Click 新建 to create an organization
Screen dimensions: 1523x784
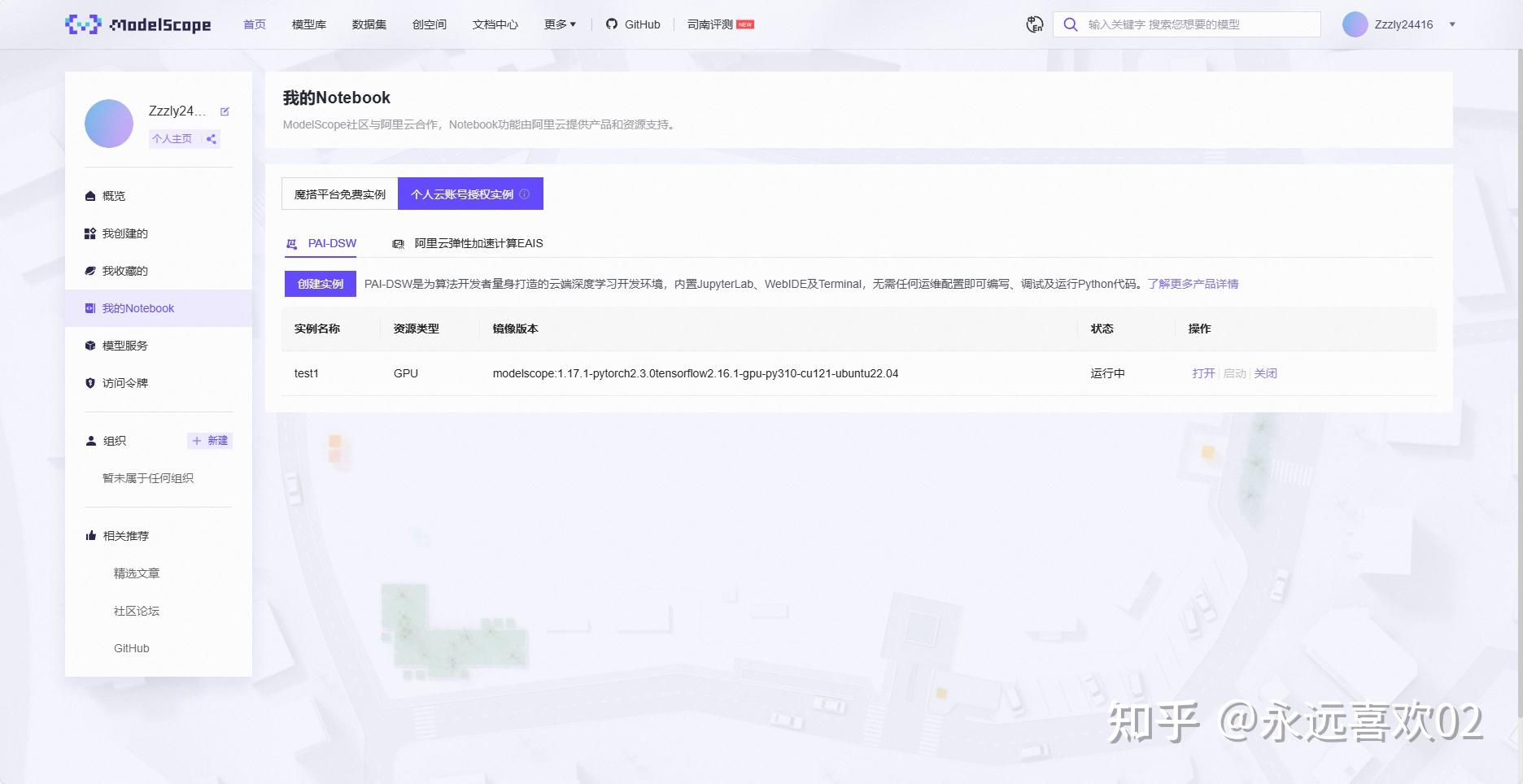210,441
